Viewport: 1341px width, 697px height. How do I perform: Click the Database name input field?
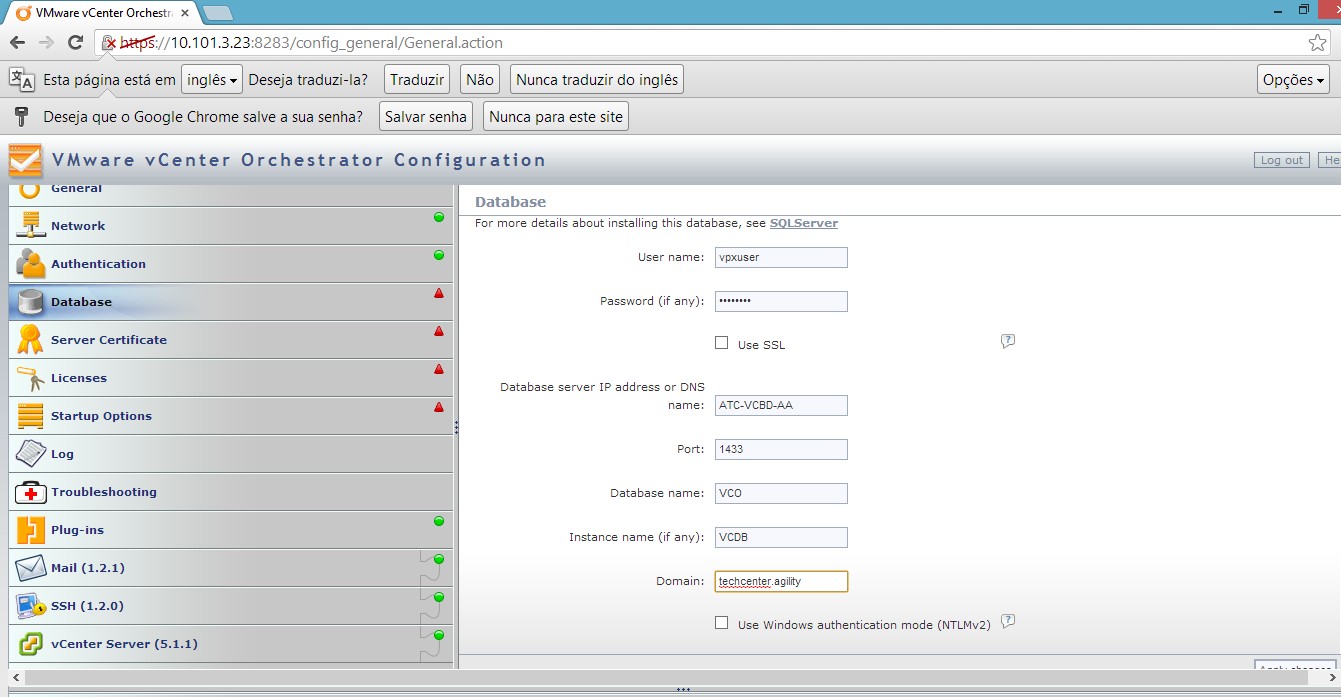[x=781, y=493]
